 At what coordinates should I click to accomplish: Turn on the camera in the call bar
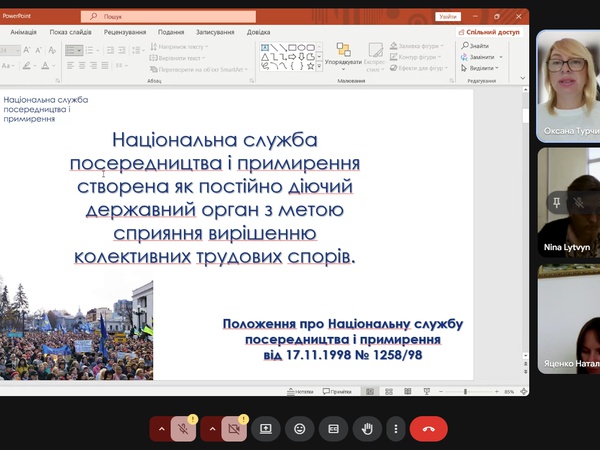point(234,429)
